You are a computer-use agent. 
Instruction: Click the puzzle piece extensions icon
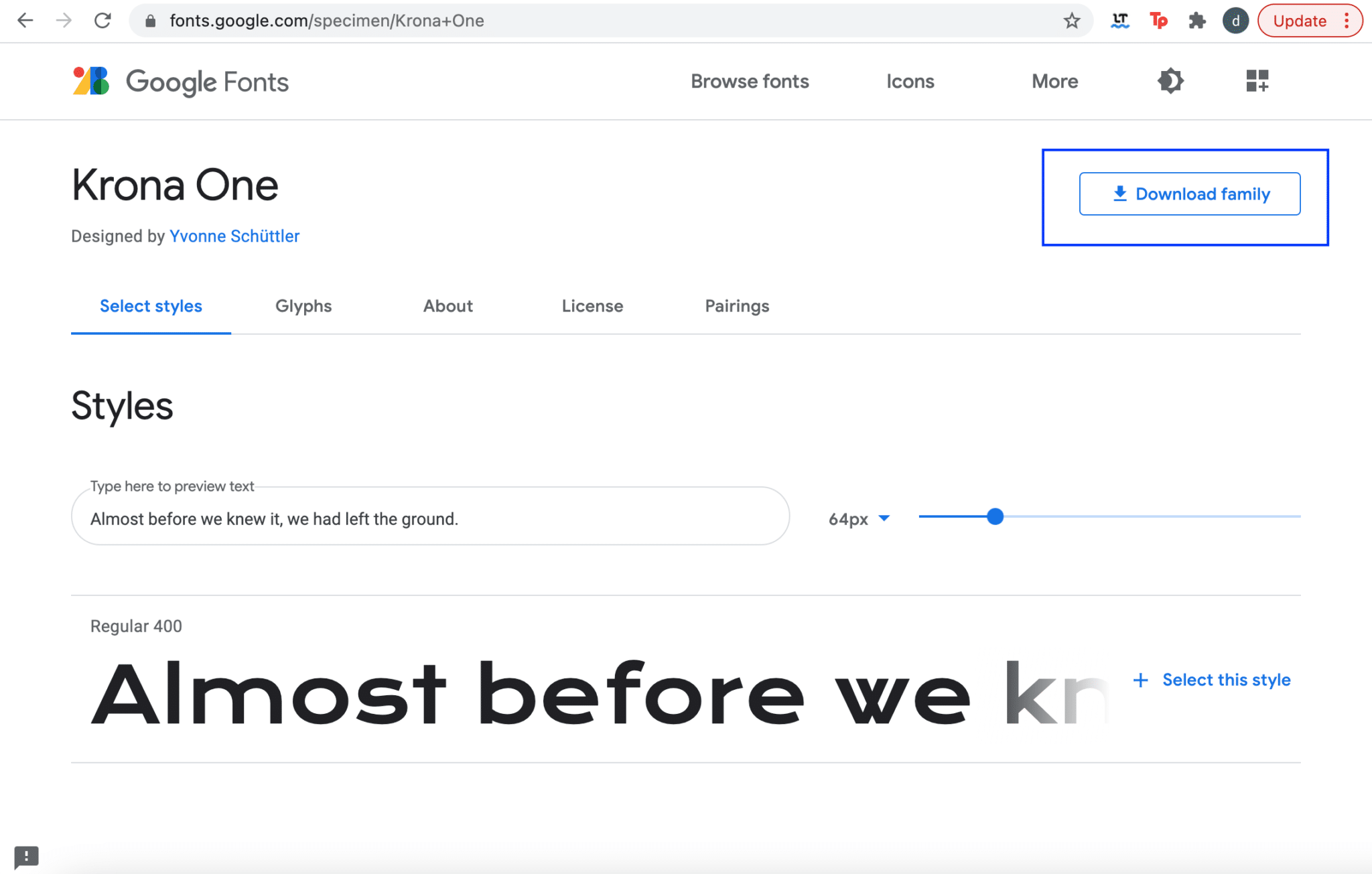1197,20
